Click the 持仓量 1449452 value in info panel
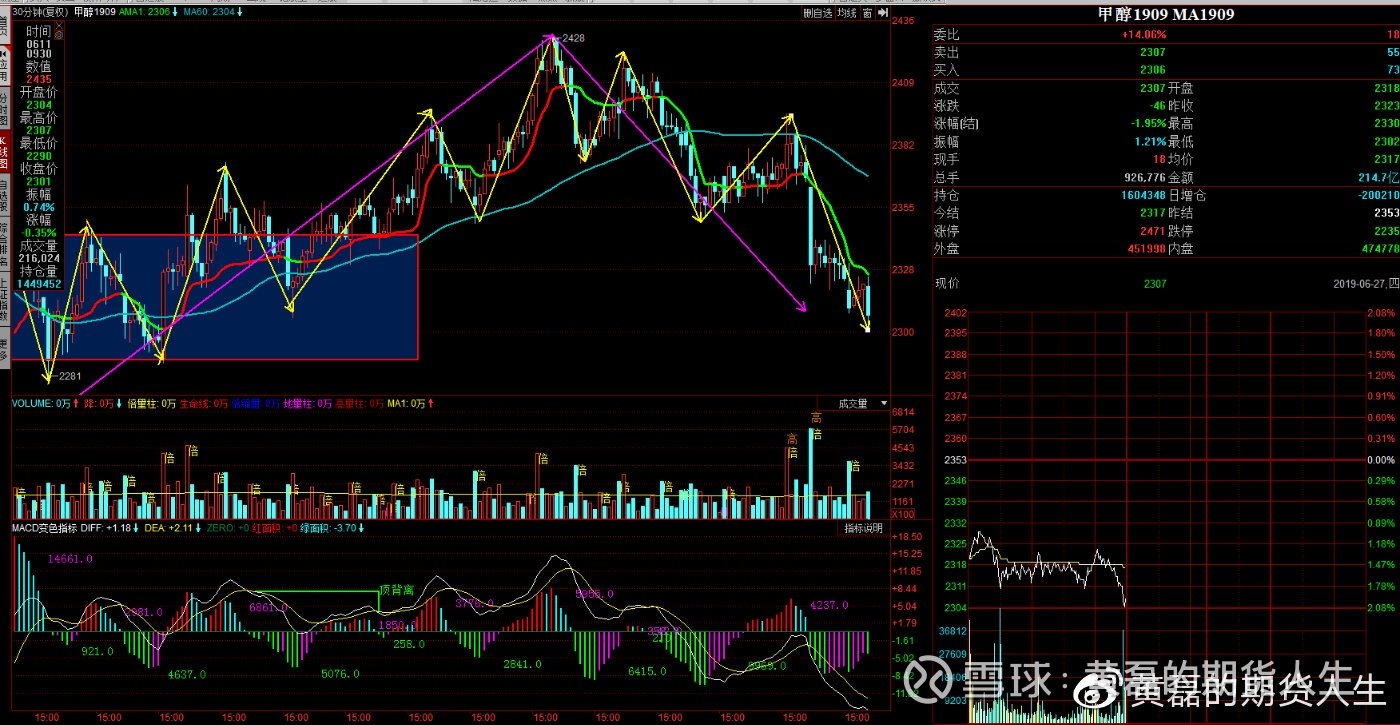This screenshot has height=725, width=1400. coord(38,285)
